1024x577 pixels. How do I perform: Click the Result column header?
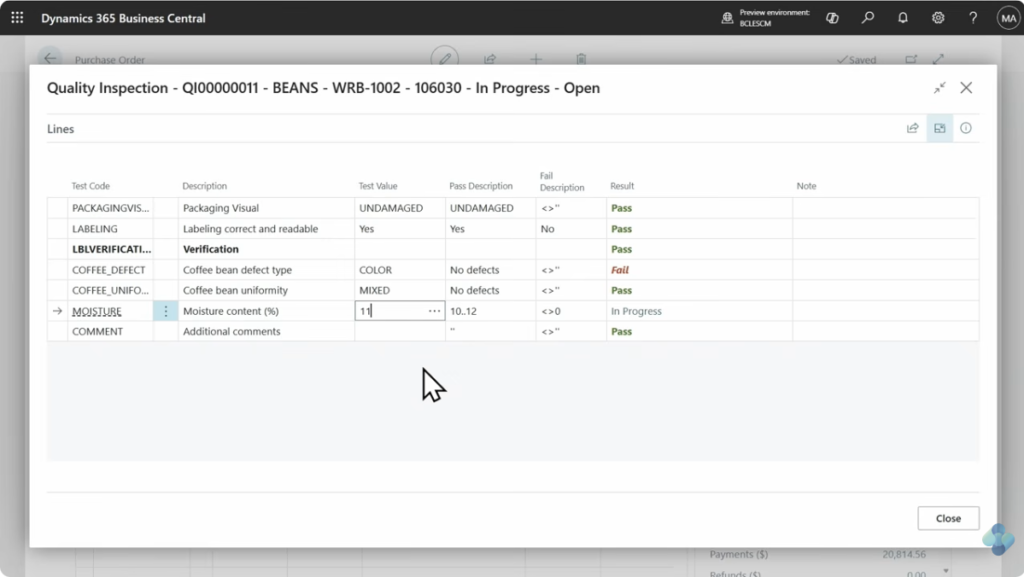622,186
